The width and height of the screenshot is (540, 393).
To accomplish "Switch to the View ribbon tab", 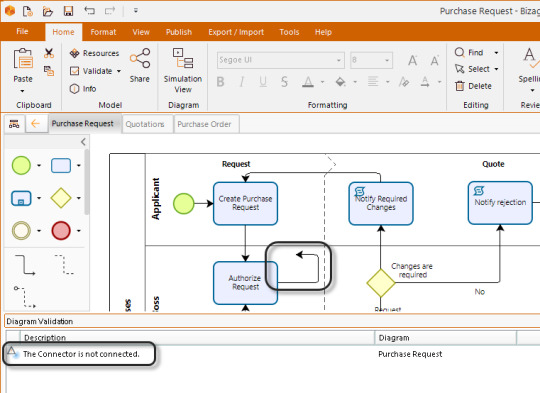I will [x=141, y=32].
